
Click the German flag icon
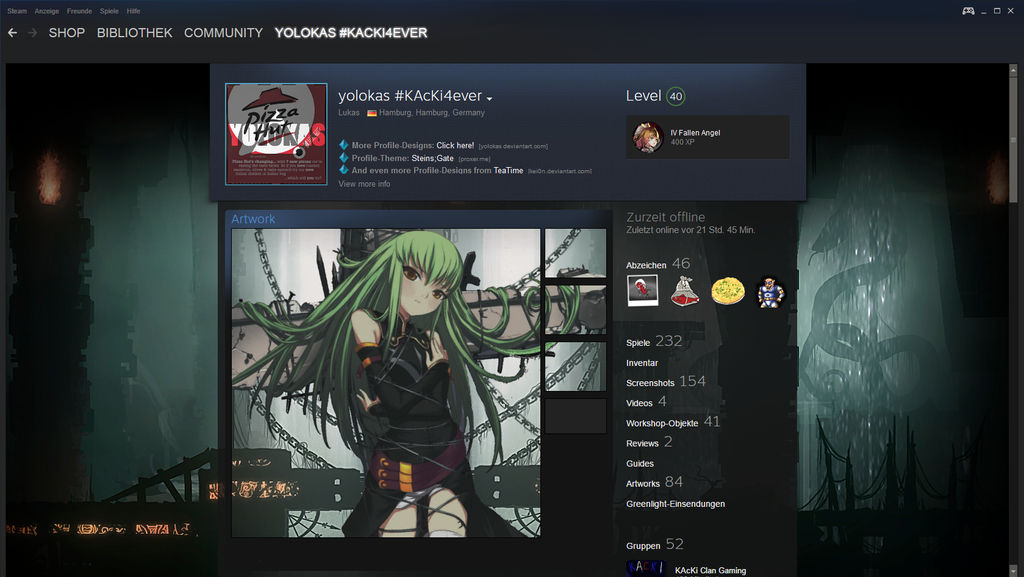pyautogui.click(x=372, y=113)
